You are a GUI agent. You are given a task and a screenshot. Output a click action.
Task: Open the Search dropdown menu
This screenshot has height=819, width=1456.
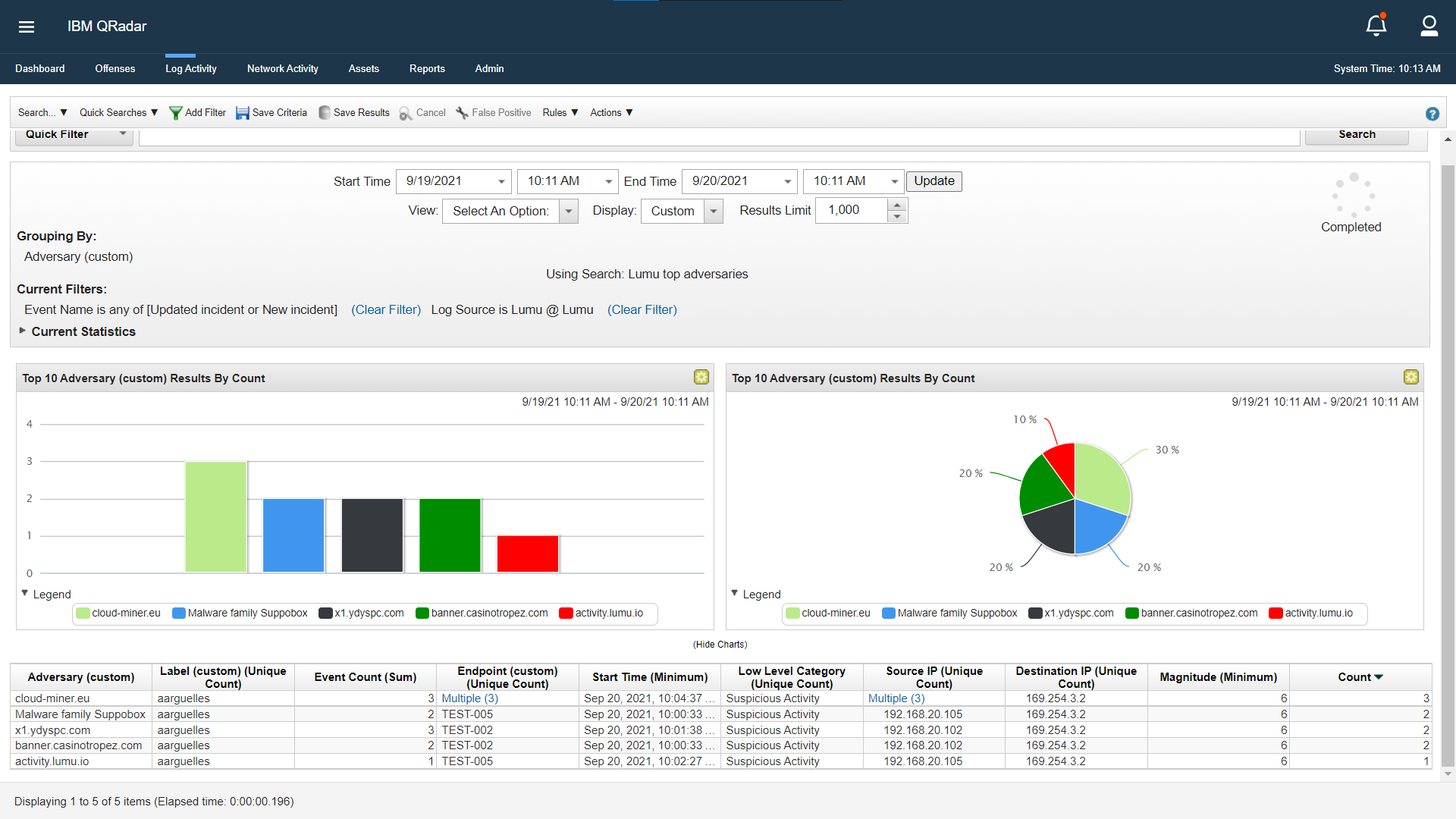[42, 113]
